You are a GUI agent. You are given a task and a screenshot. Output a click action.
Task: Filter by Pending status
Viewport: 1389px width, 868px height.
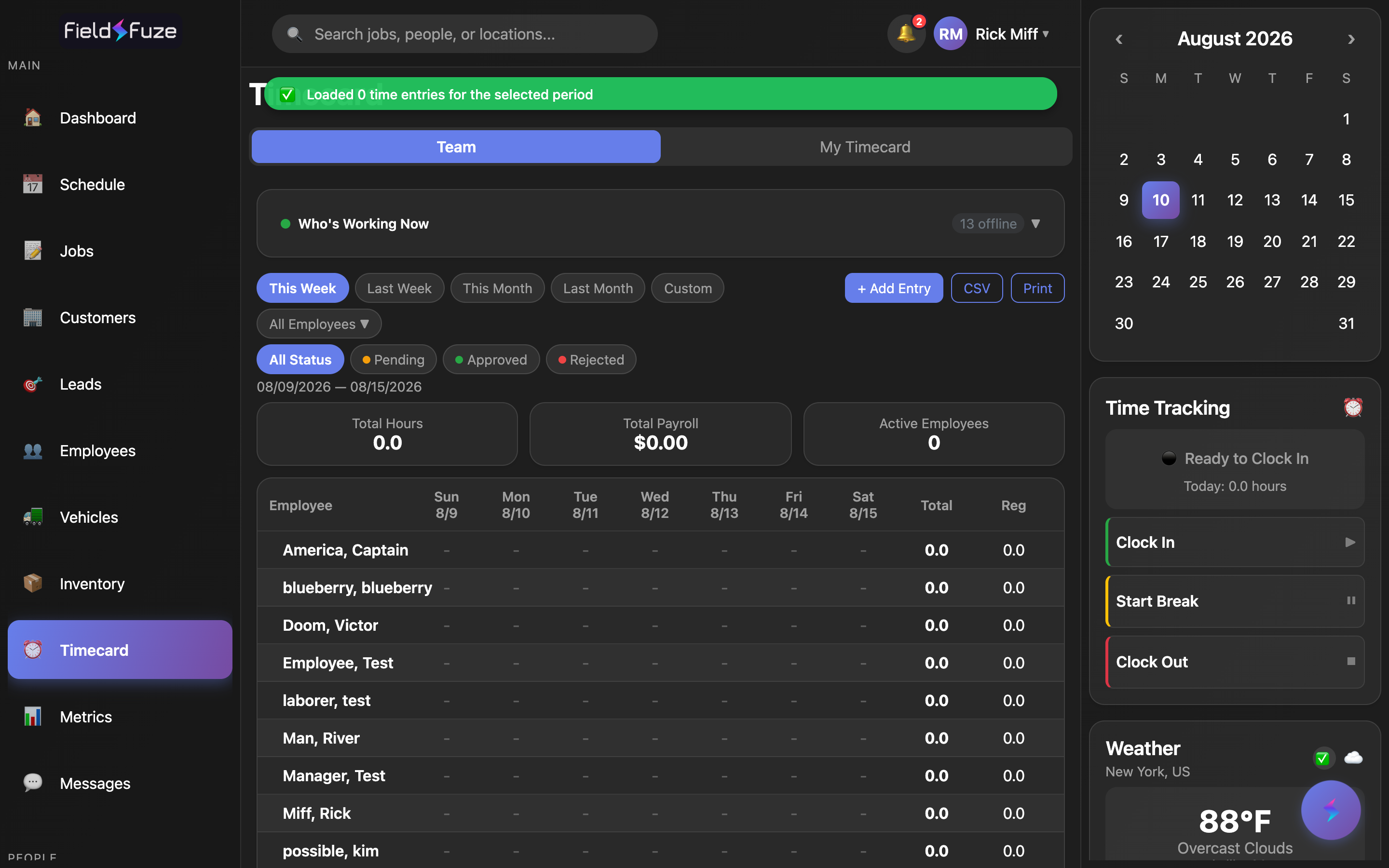tap(393, 359)
